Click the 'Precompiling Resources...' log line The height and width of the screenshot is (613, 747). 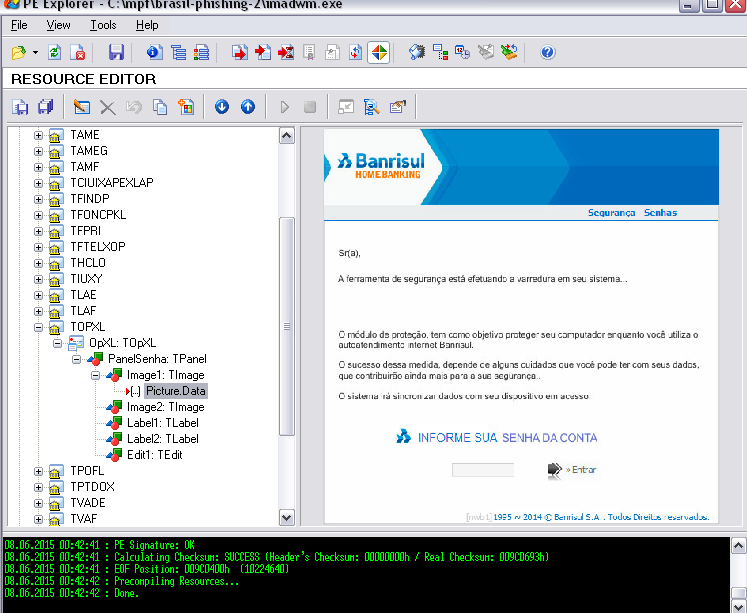click(177, 582)
